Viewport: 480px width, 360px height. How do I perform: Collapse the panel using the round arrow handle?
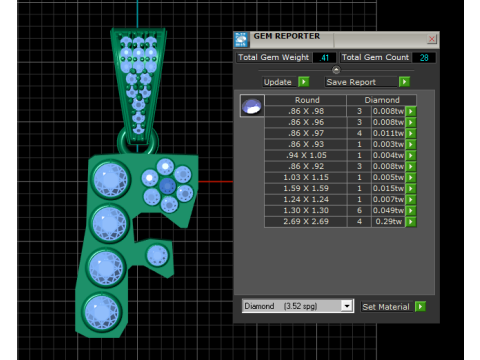[336, 70]
